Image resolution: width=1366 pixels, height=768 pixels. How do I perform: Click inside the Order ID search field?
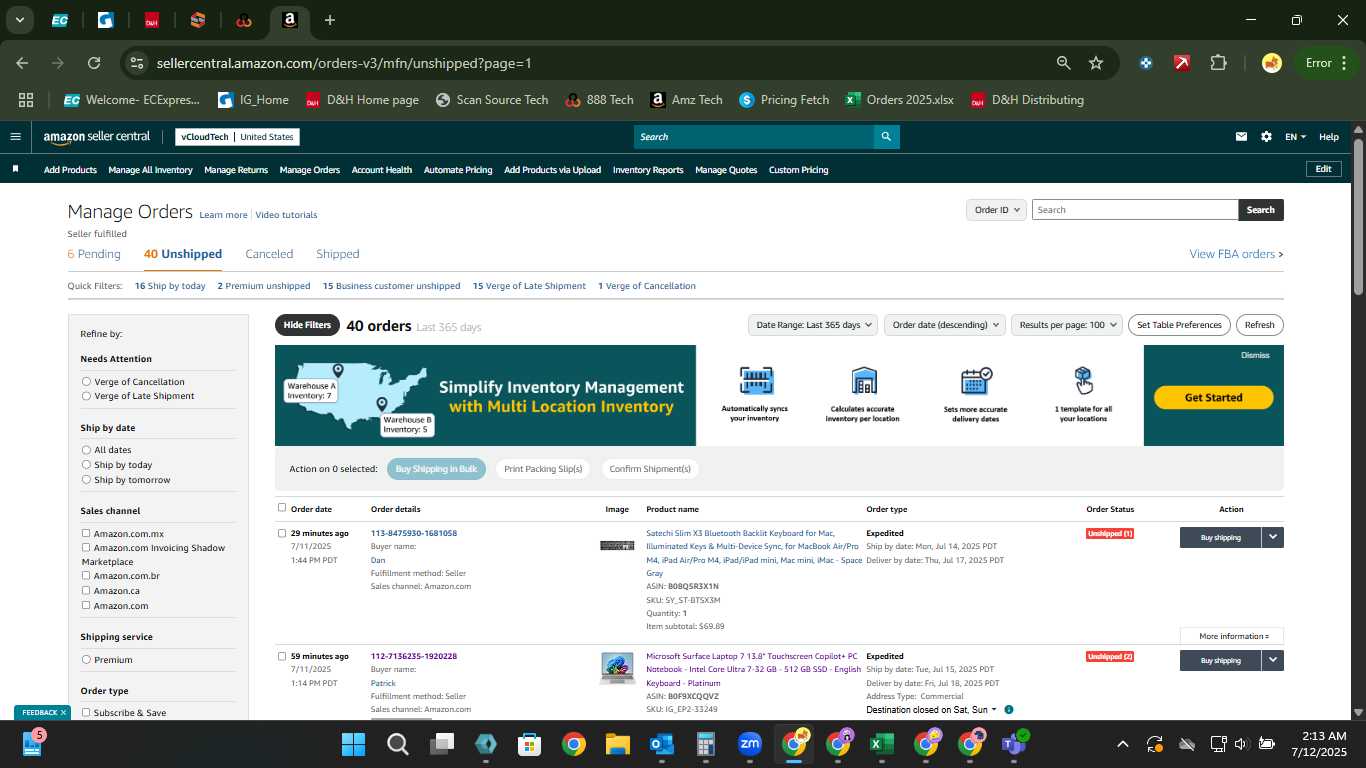pyautogui.click(x=1135, y=210)
